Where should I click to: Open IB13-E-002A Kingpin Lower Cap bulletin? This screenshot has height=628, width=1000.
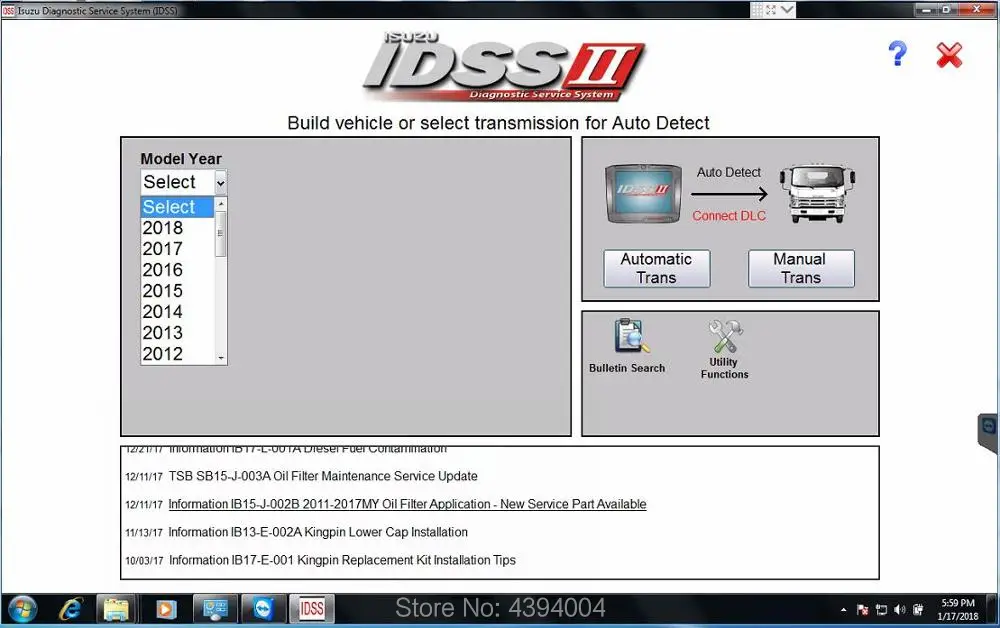(318, 532)
